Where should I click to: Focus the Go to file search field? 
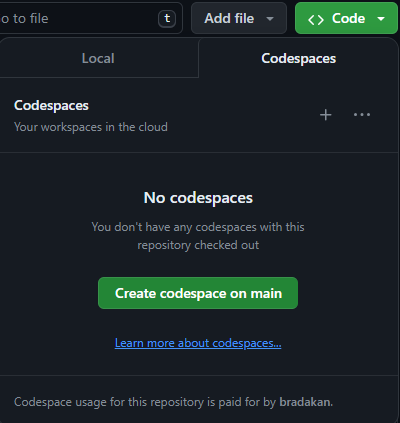[90, 18]
